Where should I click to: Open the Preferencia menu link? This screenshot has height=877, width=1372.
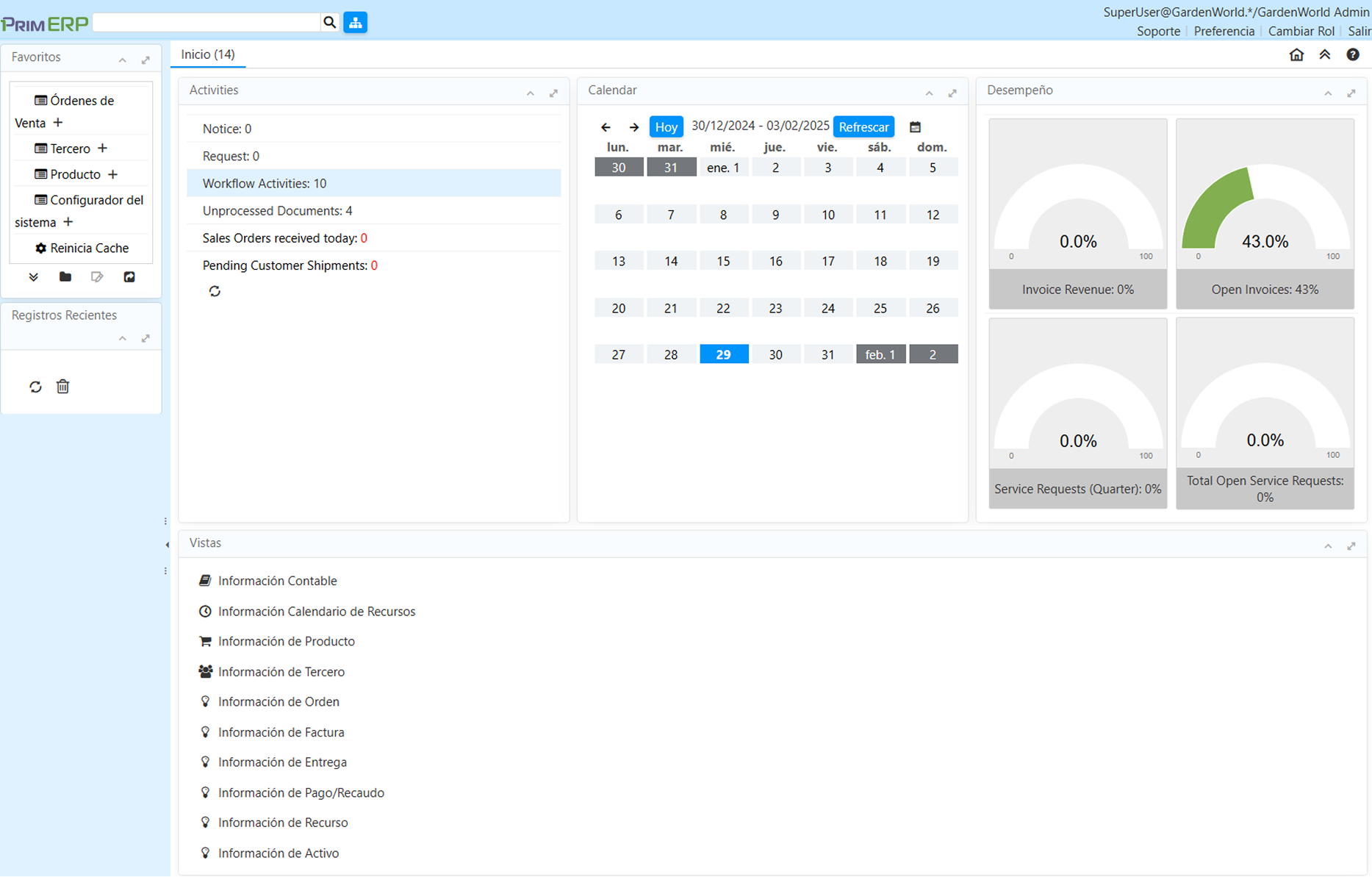coord(1224,32)
